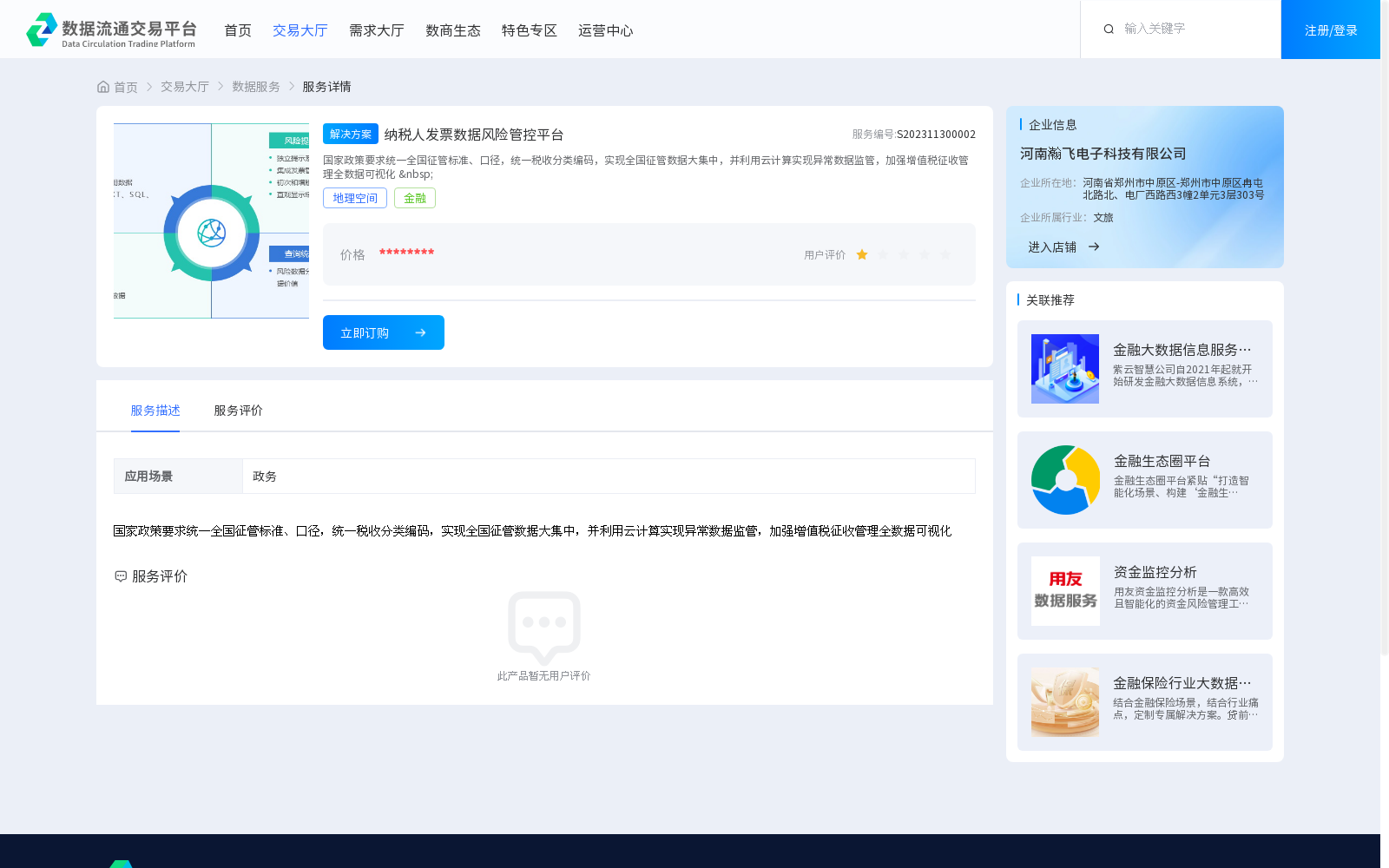Click the 金融保险行业大数据 title
Screen dimensions: 1389x868
pos(1182,683)
